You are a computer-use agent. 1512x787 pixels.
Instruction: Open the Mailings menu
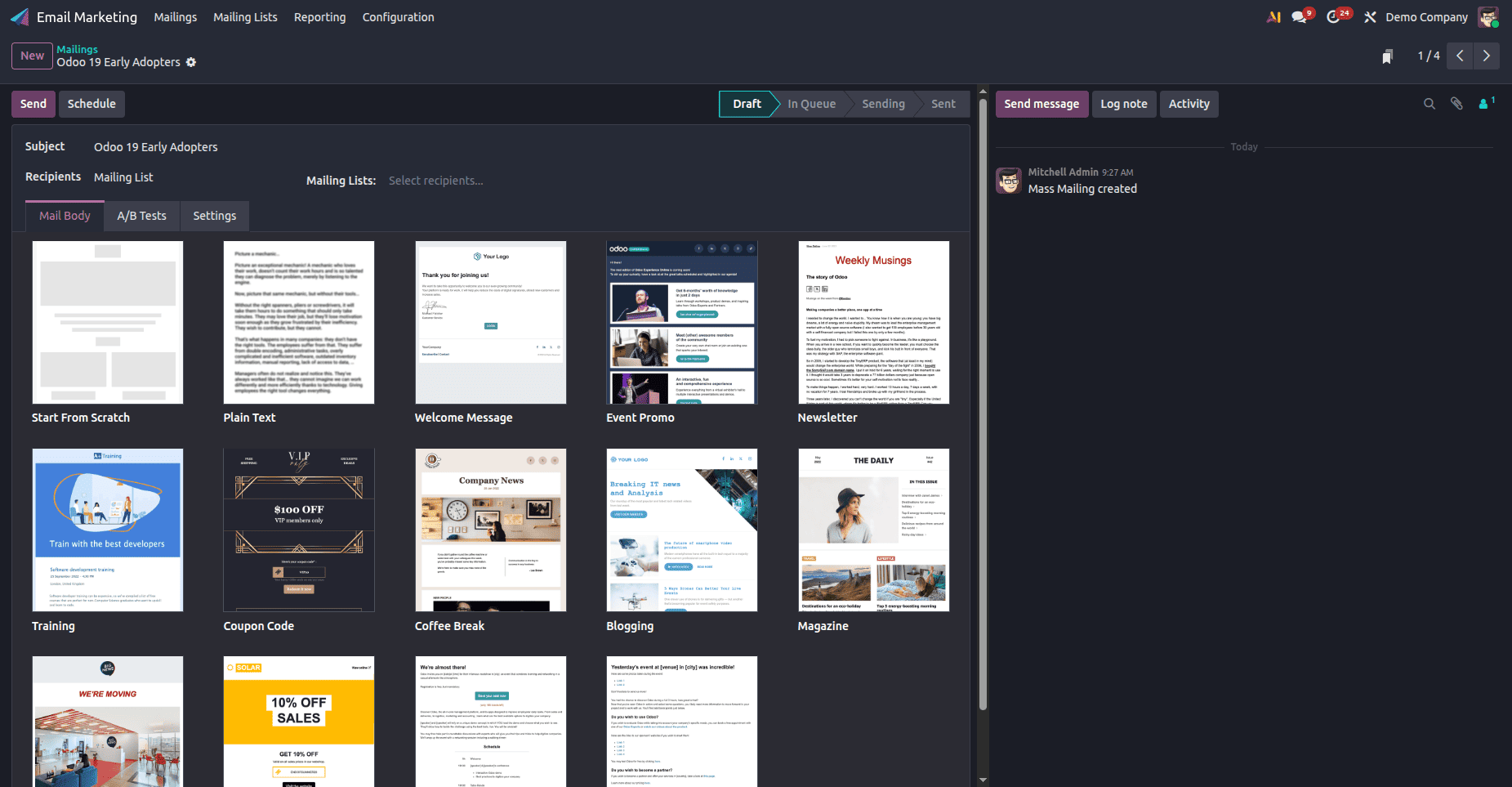(176, 17)
